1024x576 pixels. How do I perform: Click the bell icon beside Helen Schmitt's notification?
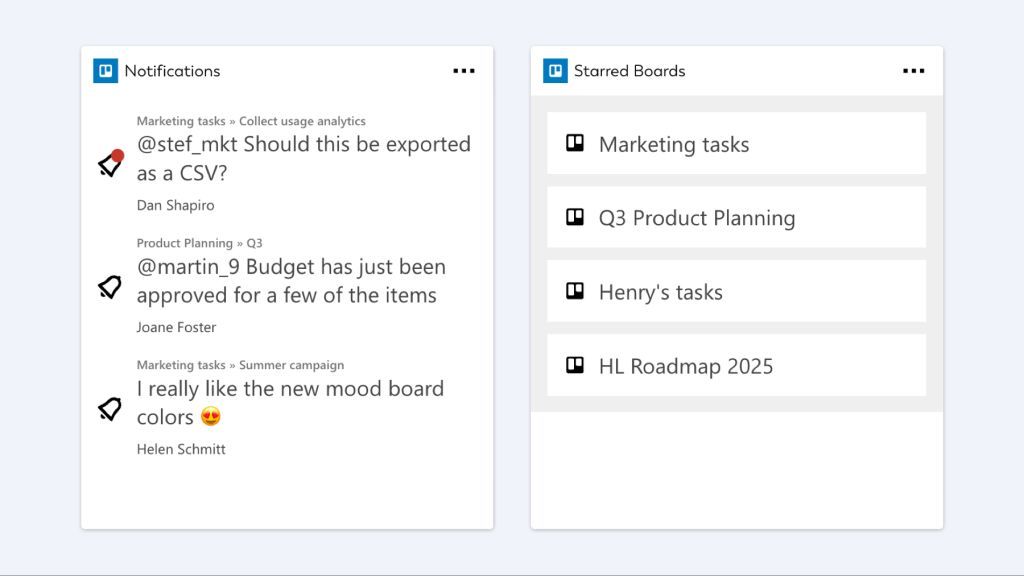click(x=110, y=409)
